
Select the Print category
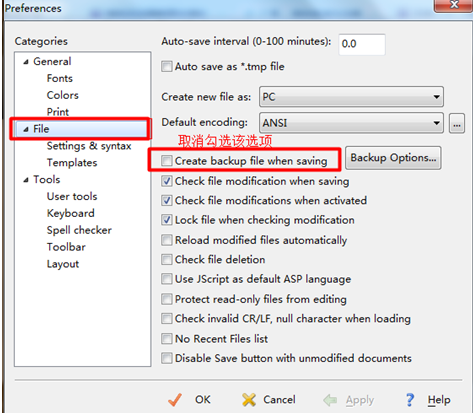click(x=58, y=112)
